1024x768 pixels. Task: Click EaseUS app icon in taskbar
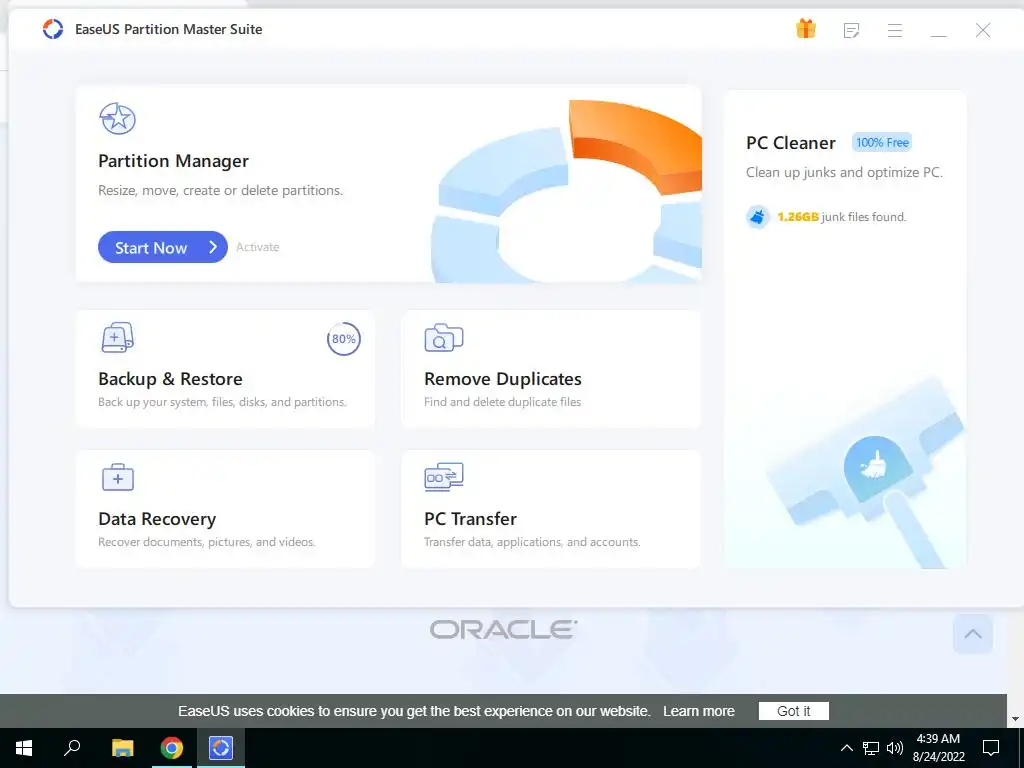(221, 748)
